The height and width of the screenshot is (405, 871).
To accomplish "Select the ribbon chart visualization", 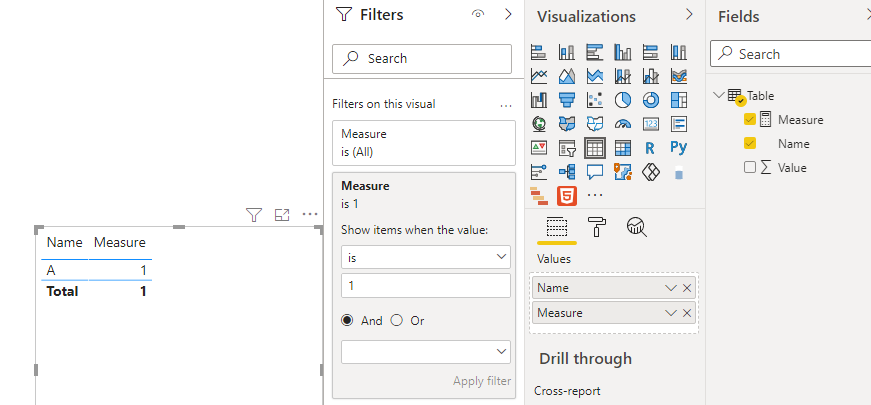I will pos(679,76).
